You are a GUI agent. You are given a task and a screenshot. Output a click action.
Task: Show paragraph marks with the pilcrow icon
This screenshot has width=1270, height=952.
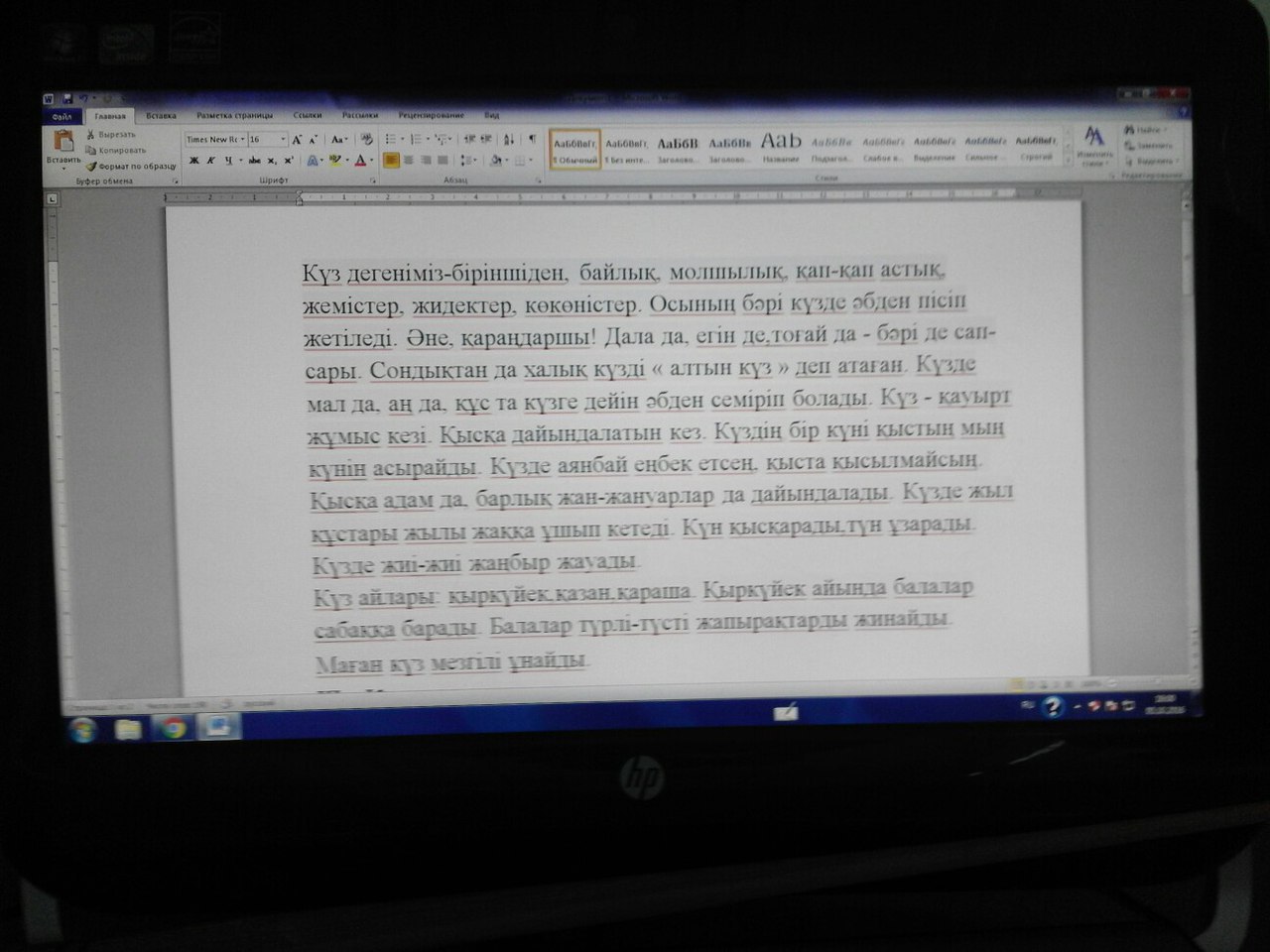tap(532, 140)
